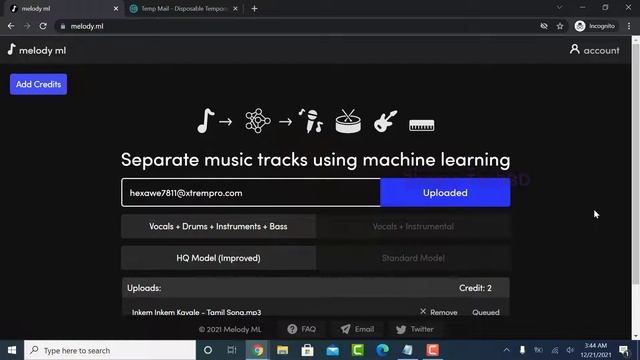
Task: Open Microsoft Store from the taskbar
Action: 307,350
